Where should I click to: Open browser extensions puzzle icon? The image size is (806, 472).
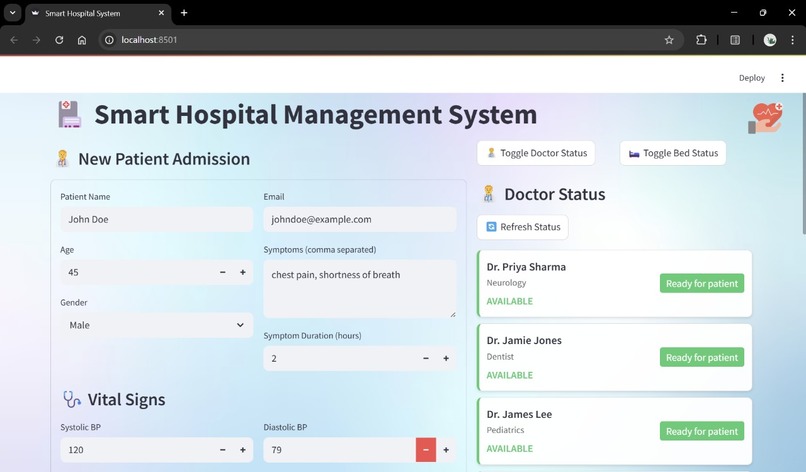[x=701, y=40]
